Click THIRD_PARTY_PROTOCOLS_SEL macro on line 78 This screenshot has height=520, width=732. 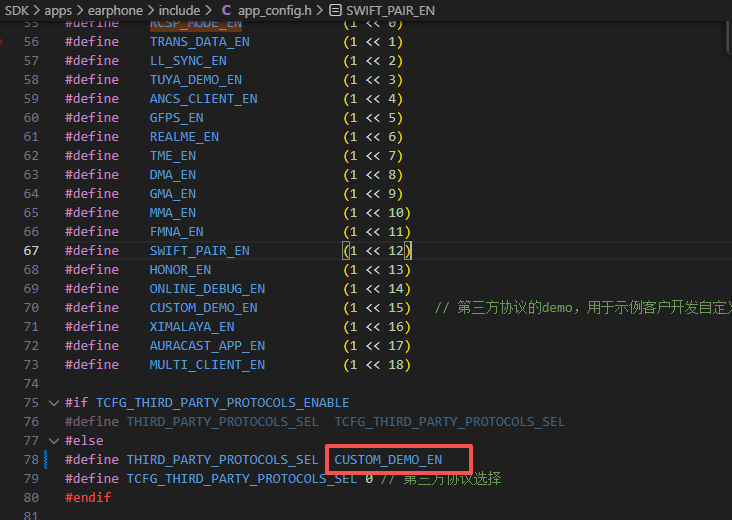coord(222,460)
